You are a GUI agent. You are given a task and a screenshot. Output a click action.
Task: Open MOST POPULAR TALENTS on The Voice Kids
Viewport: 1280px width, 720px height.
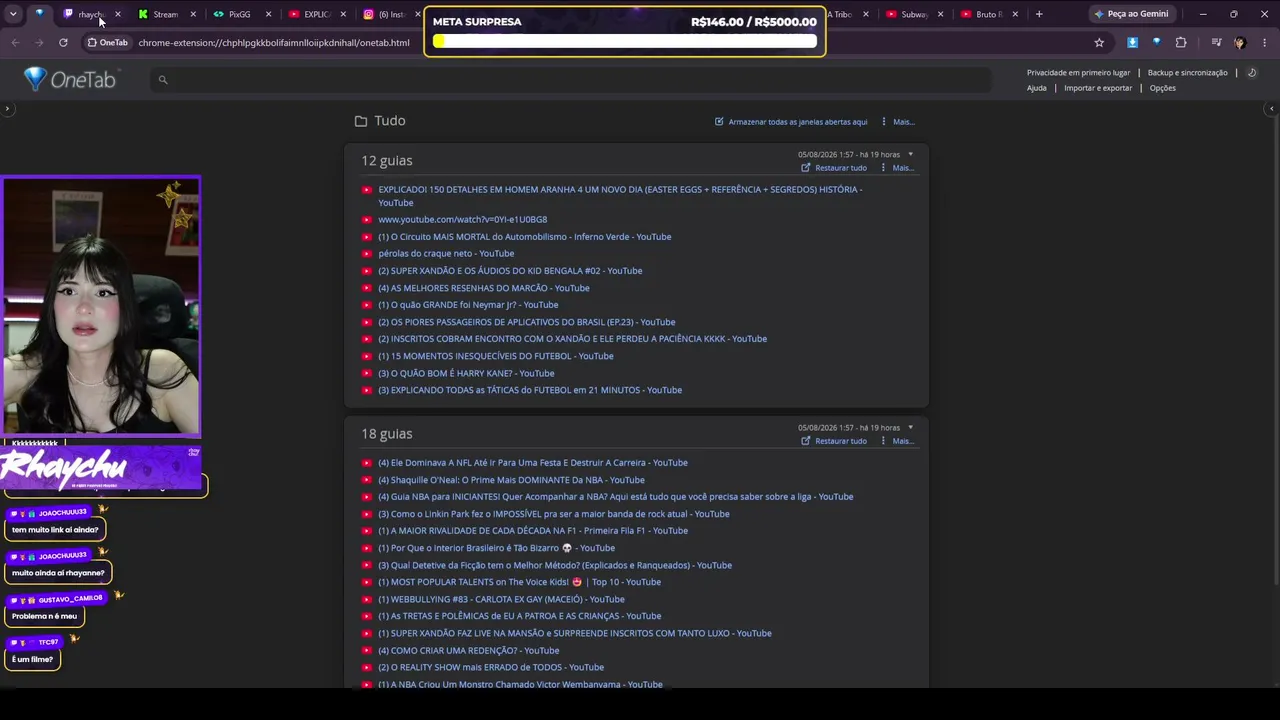point(519,582)
